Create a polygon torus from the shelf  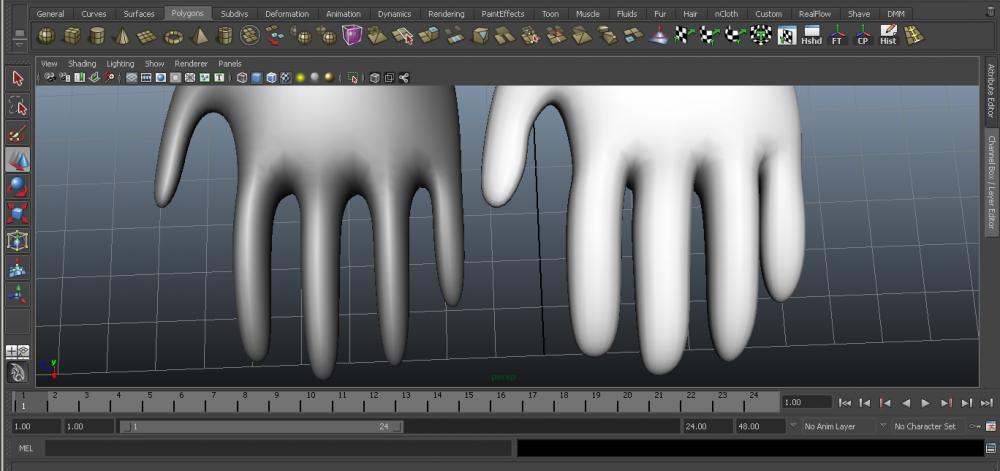coord(173,36)
